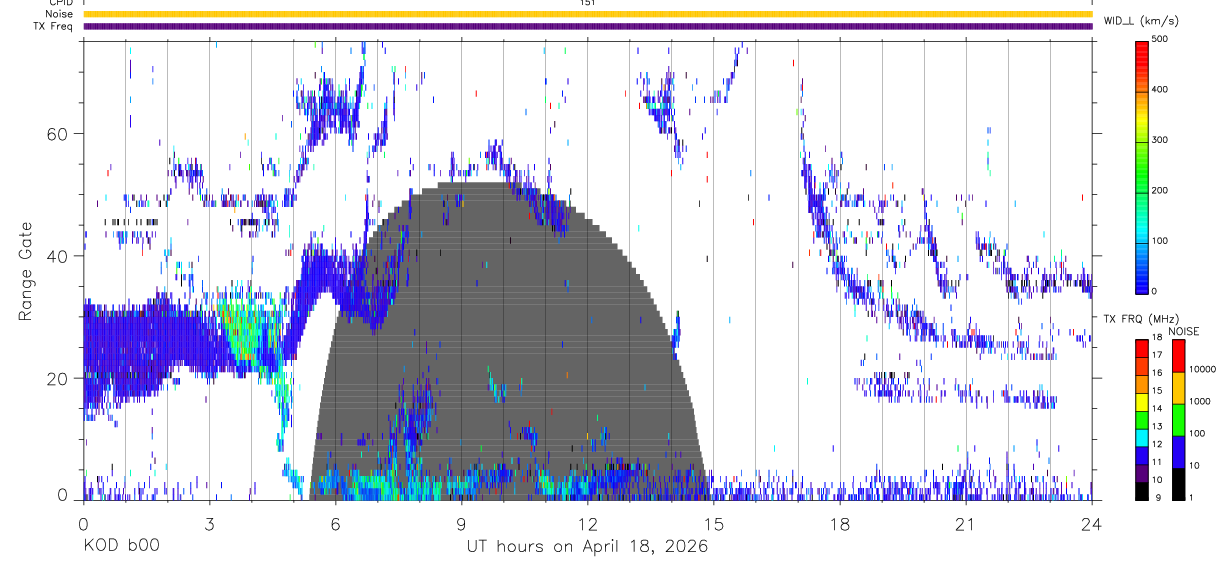Click the 21 tick label on the UT hours axis

pyautogui.click(x=966, y=523)
